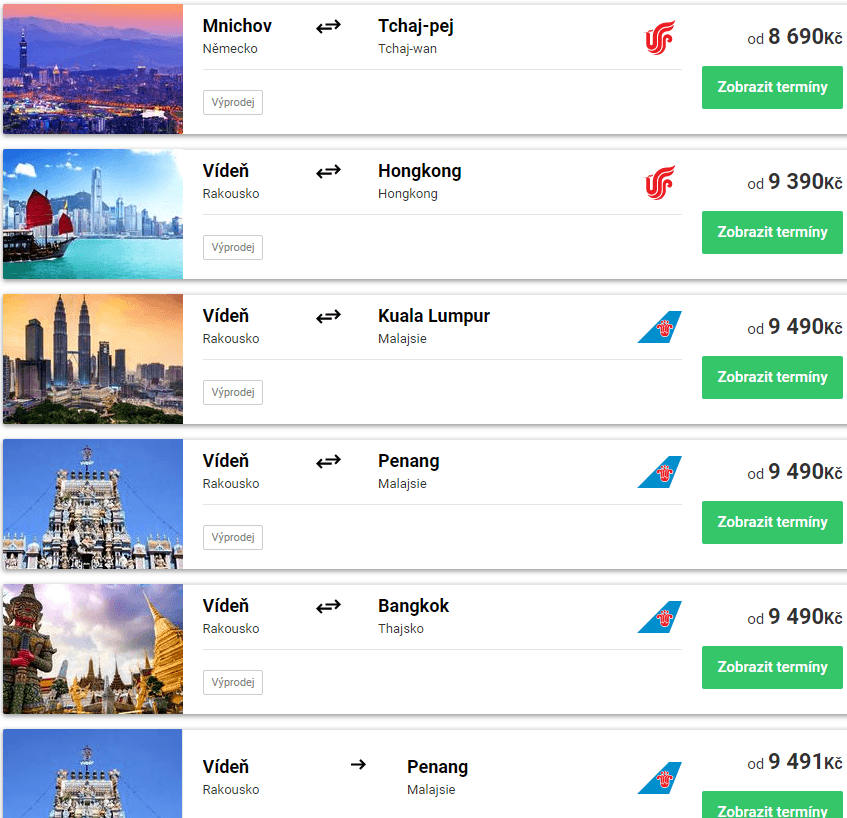Viewport: 847px width, 818px height.
Task: Click Výprodej tag on Hongkong offer
Action: tap(233, 247)
